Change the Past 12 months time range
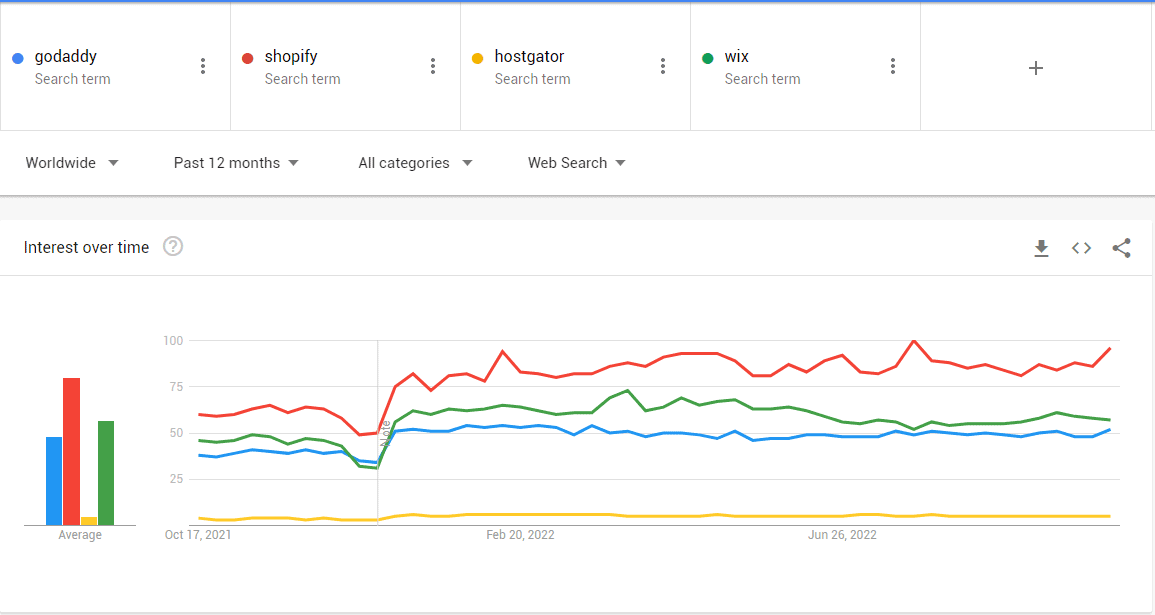This screenshot has width=1155, height=615. click(x=236, y=163)
